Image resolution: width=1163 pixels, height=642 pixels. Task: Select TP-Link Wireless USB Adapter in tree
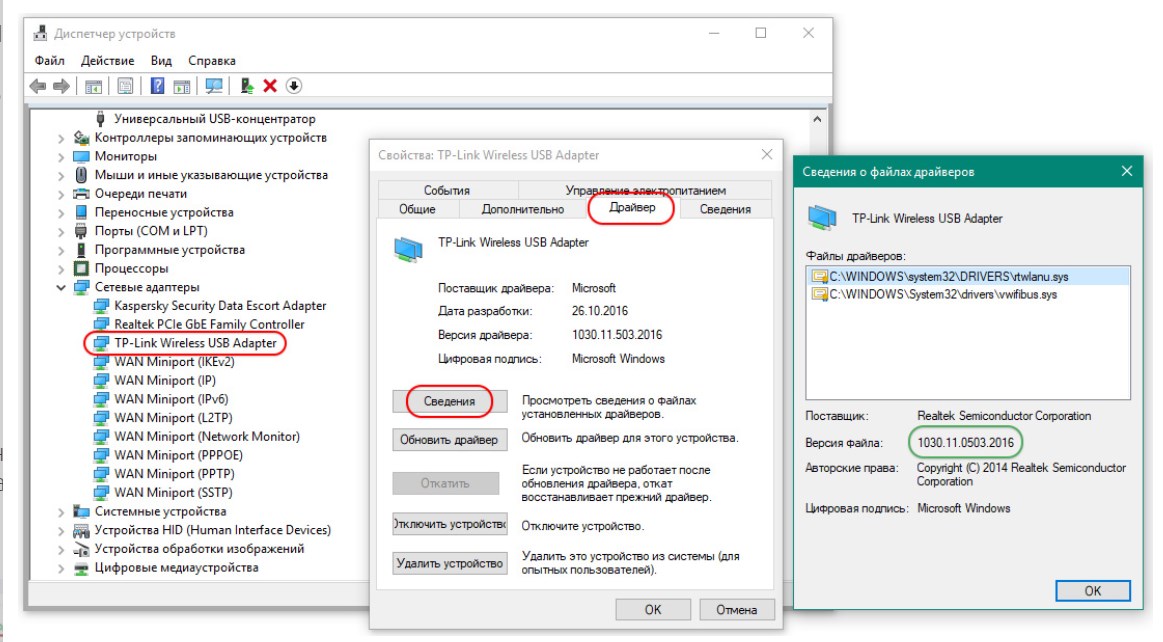pyautogui.click(x=195, y=343)
